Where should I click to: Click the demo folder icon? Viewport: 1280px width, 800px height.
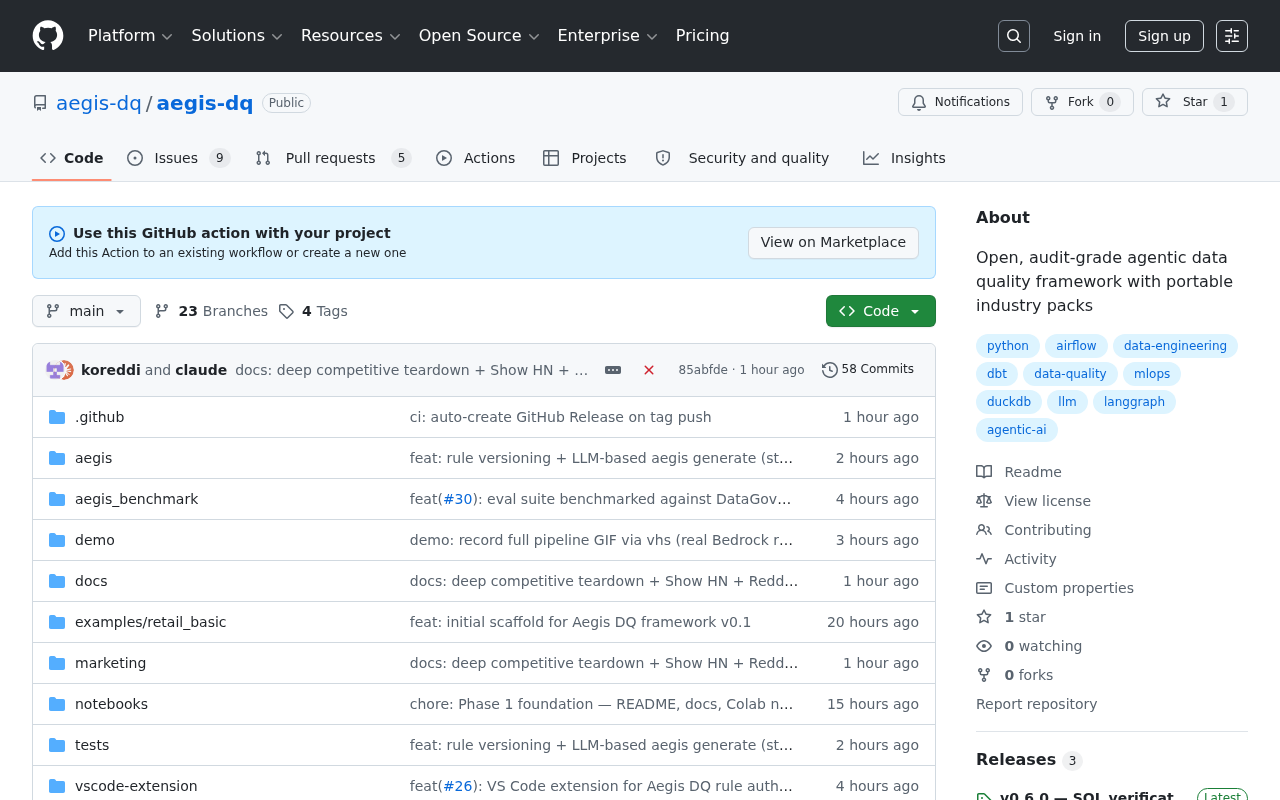[57, 540]
